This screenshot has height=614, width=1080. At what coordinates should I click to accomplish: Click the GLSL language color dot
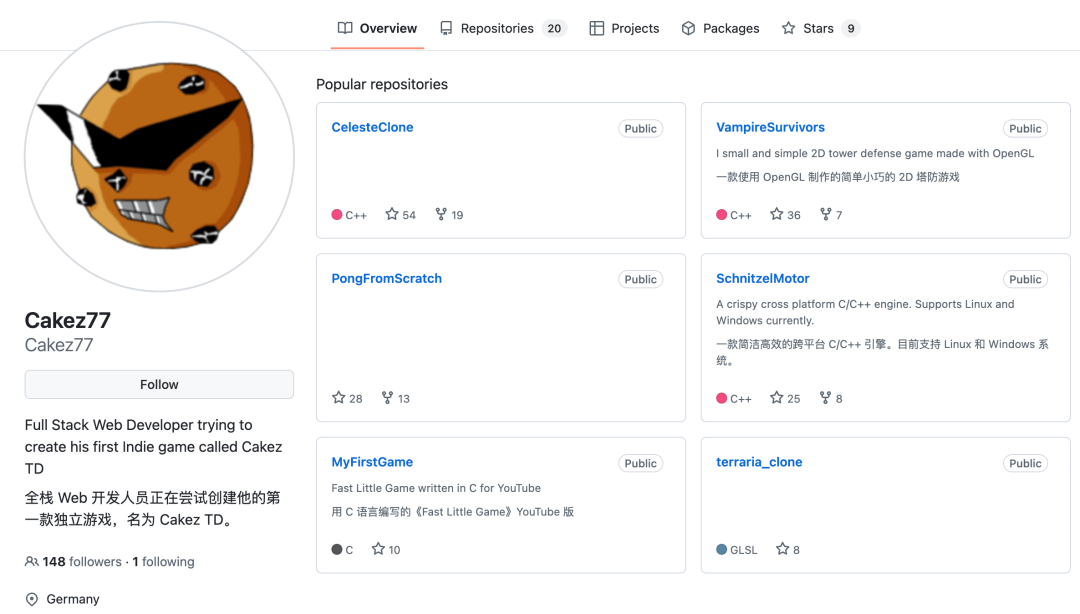click(722, 549)
